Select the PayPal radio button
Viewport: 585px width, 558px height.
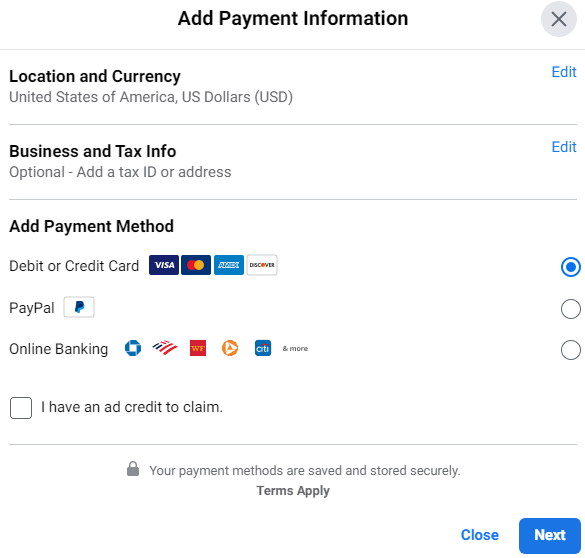tap(570, 309)
